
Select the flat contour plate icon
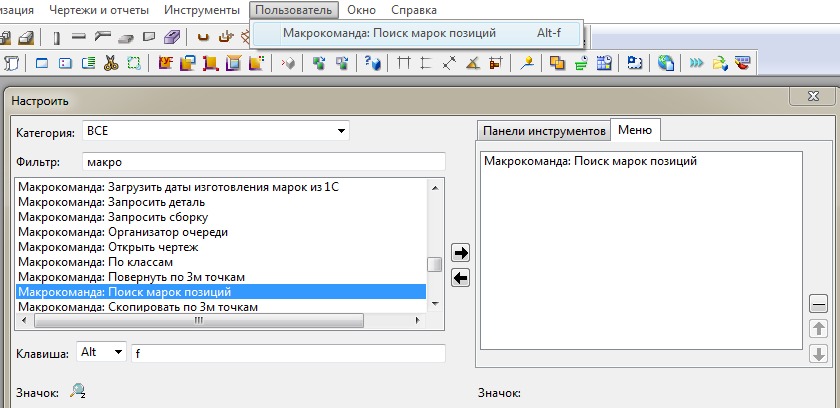(148, 37)
